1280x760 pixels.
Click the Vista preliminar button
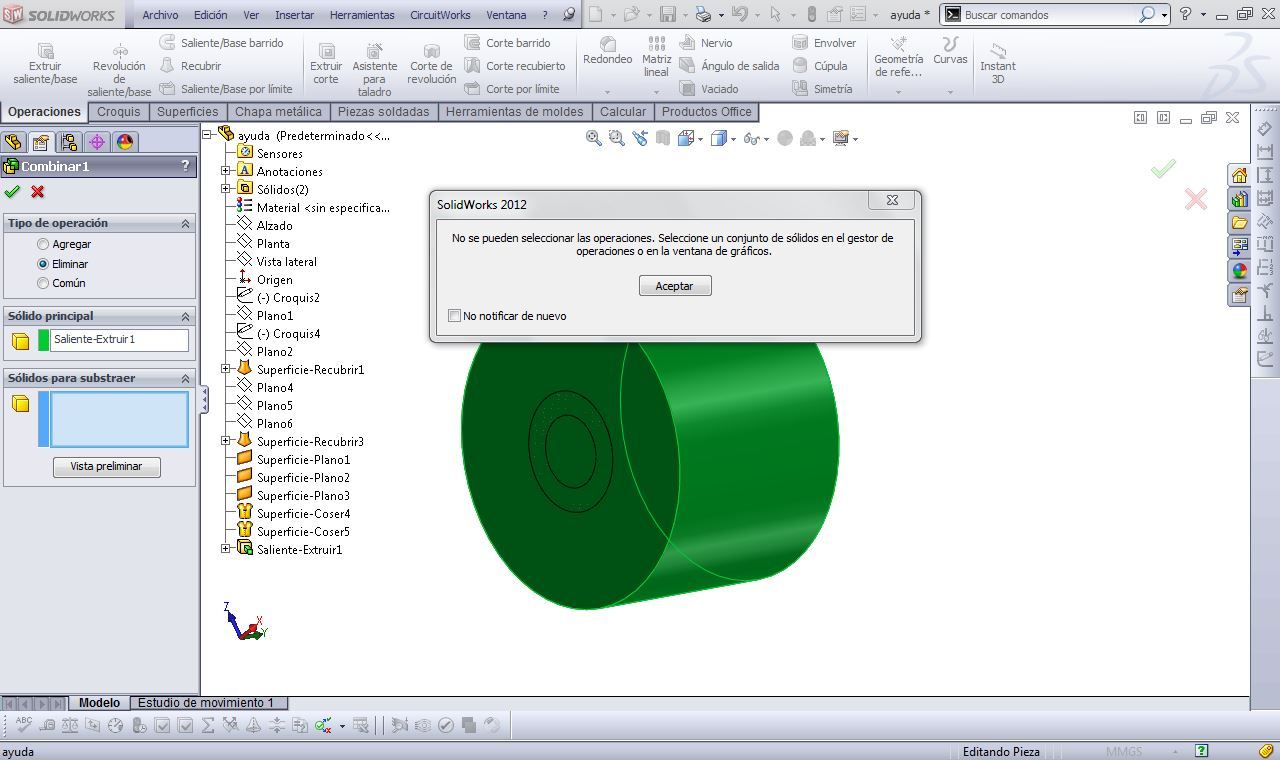pyautogui.click(x=106, y=467)
